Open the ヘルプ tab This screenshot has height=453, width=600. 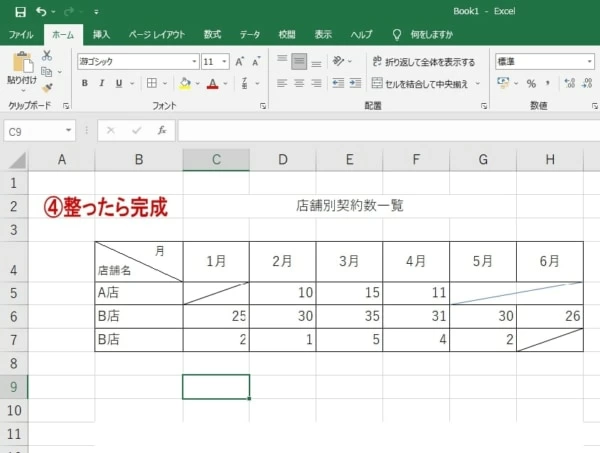[x=361, y=35]
